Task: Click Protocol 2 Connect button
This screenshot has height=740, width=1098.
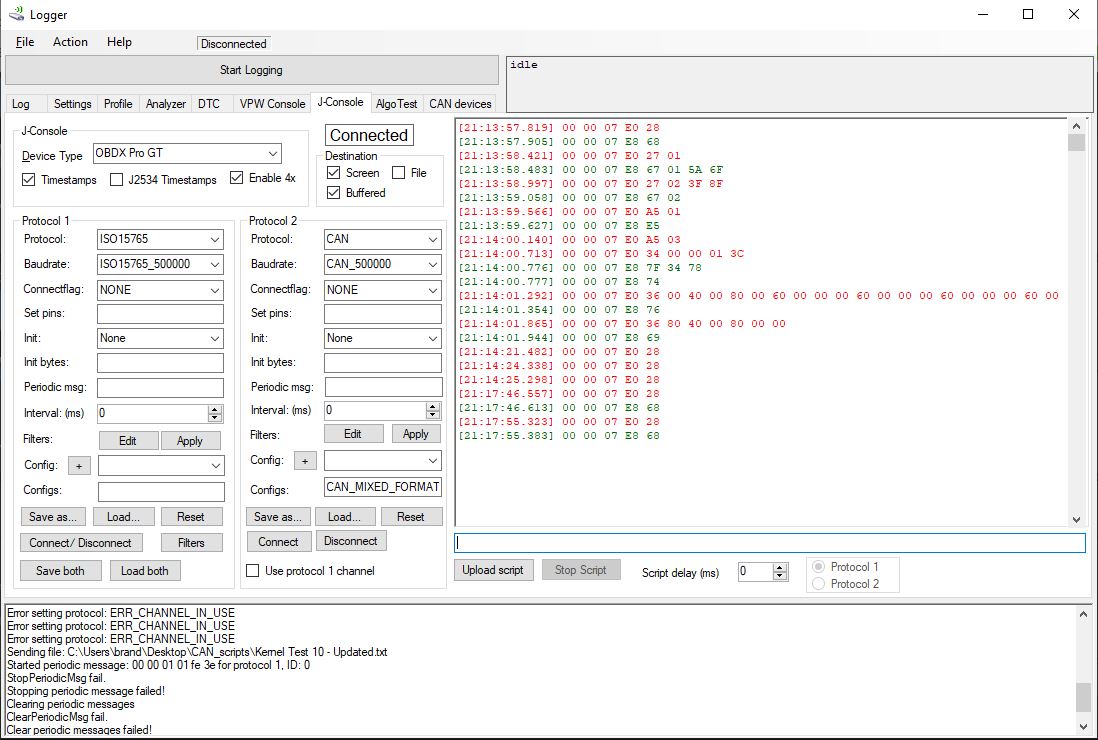Action: click(x=278, y=542)
